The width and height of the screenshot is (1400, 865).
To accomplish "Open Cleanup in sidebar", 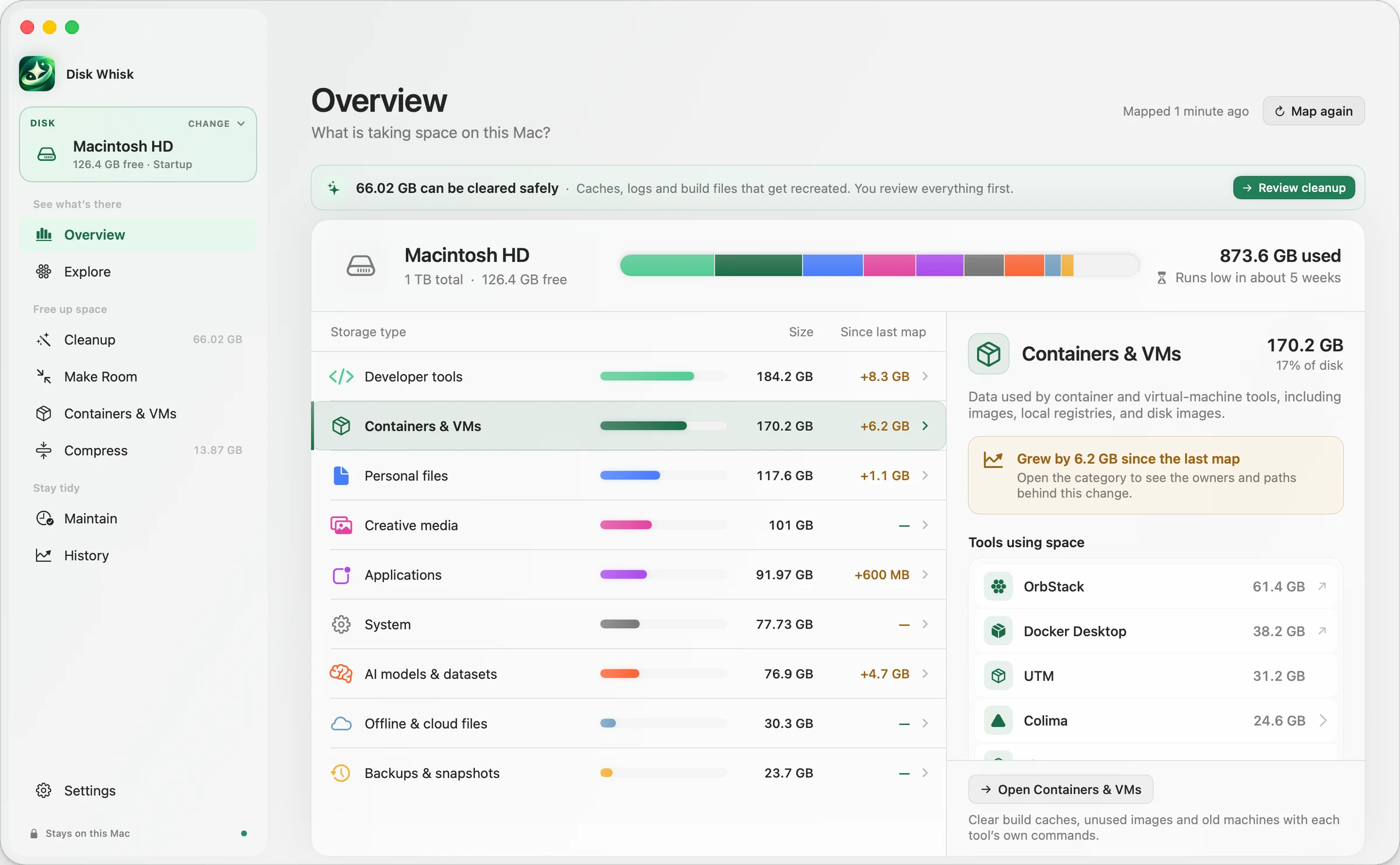I will click(x=138, y=339).
